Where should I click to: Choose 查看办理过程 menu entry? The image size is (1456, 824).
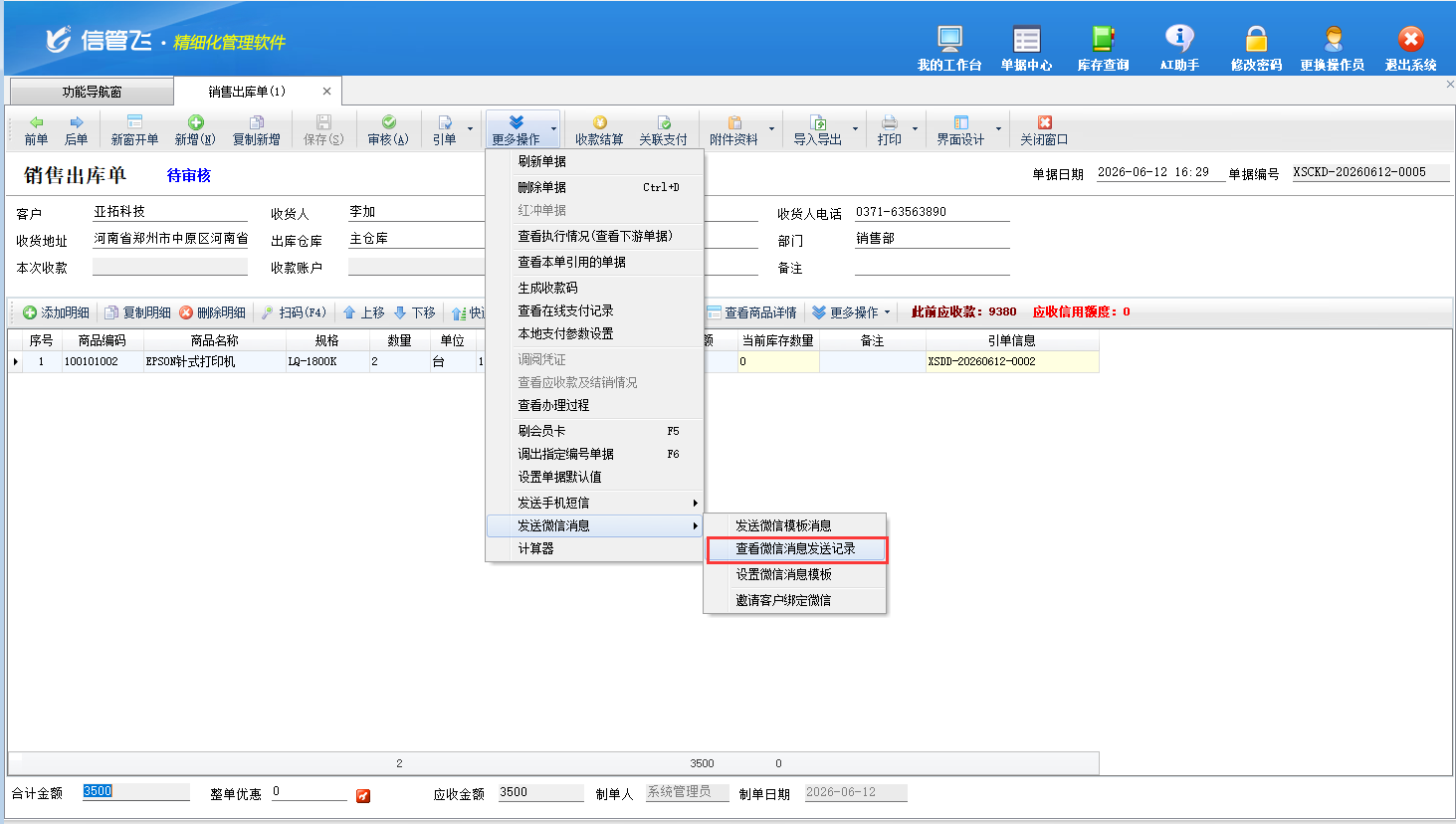(594, 405)
